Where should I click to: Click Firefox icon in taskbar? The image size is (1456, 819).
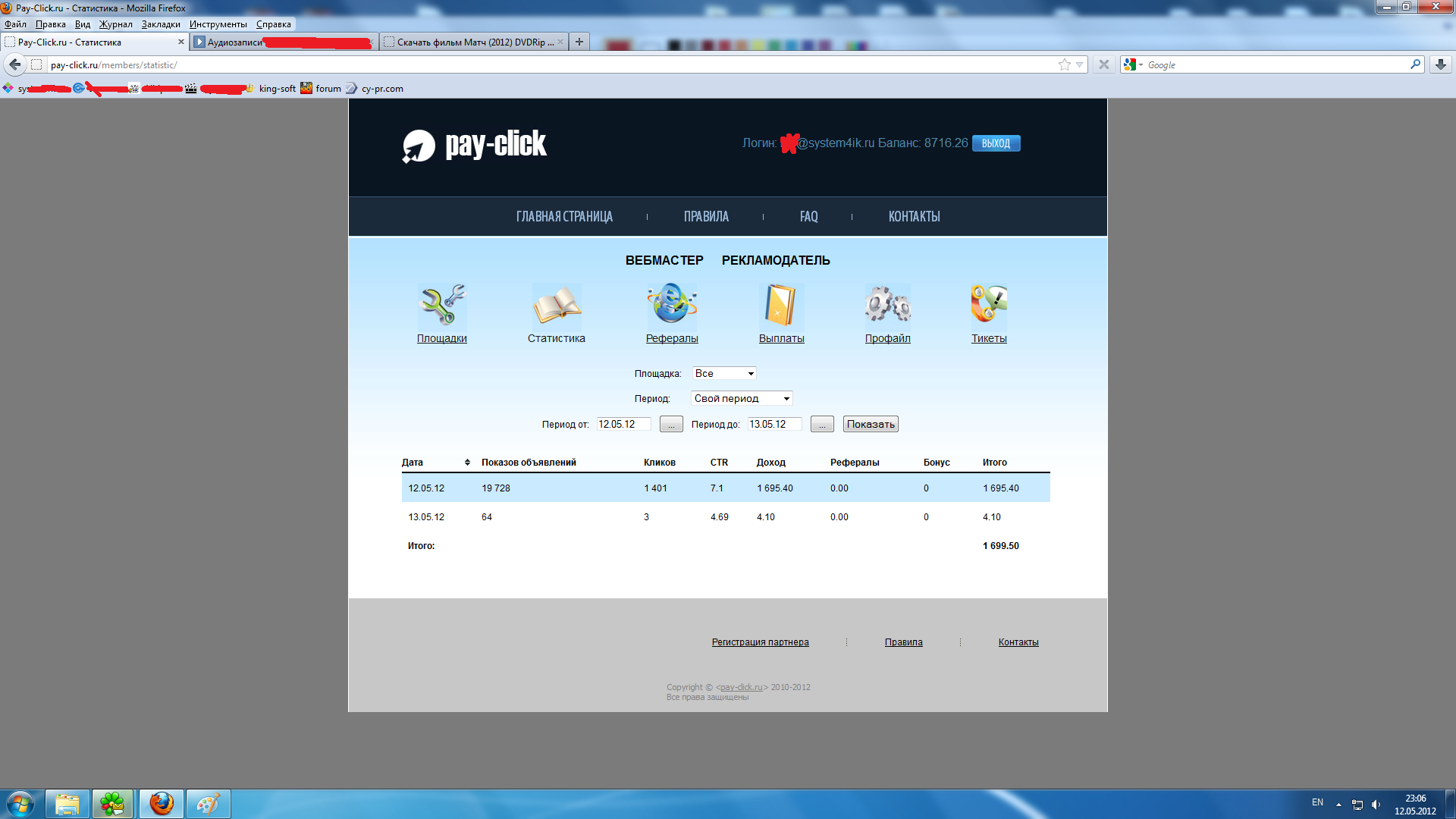(x=161, y=804)
